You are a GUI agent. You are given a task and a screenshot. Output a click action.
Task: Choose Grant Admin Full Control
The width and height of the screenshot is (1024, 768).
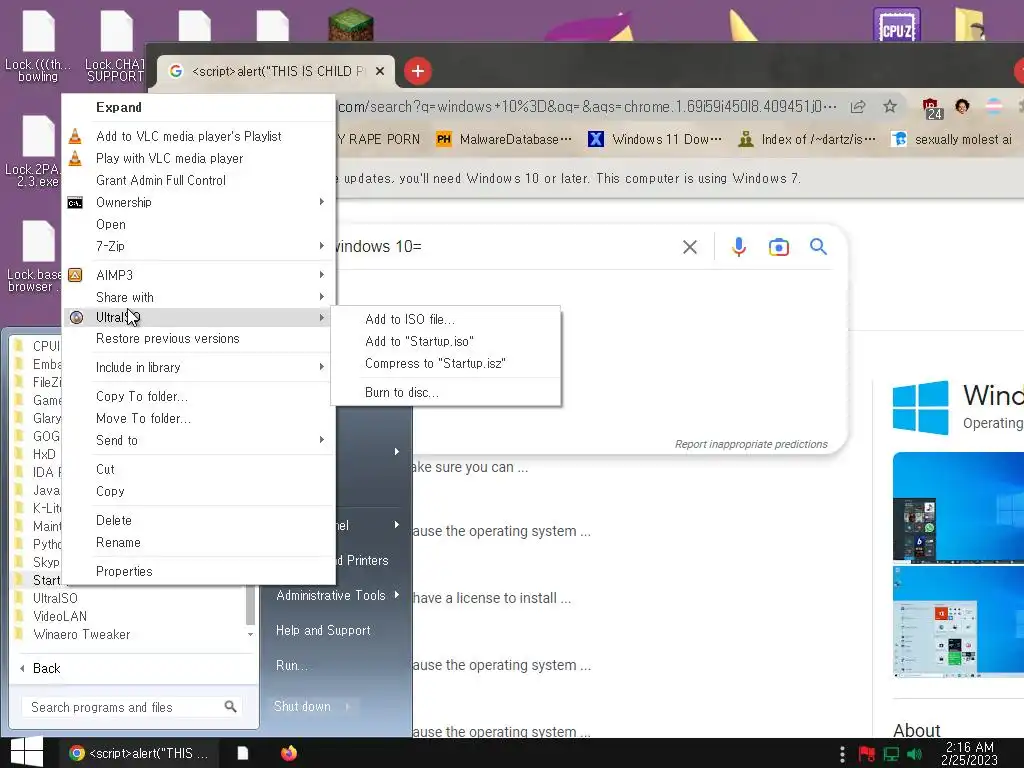(199, 180)
